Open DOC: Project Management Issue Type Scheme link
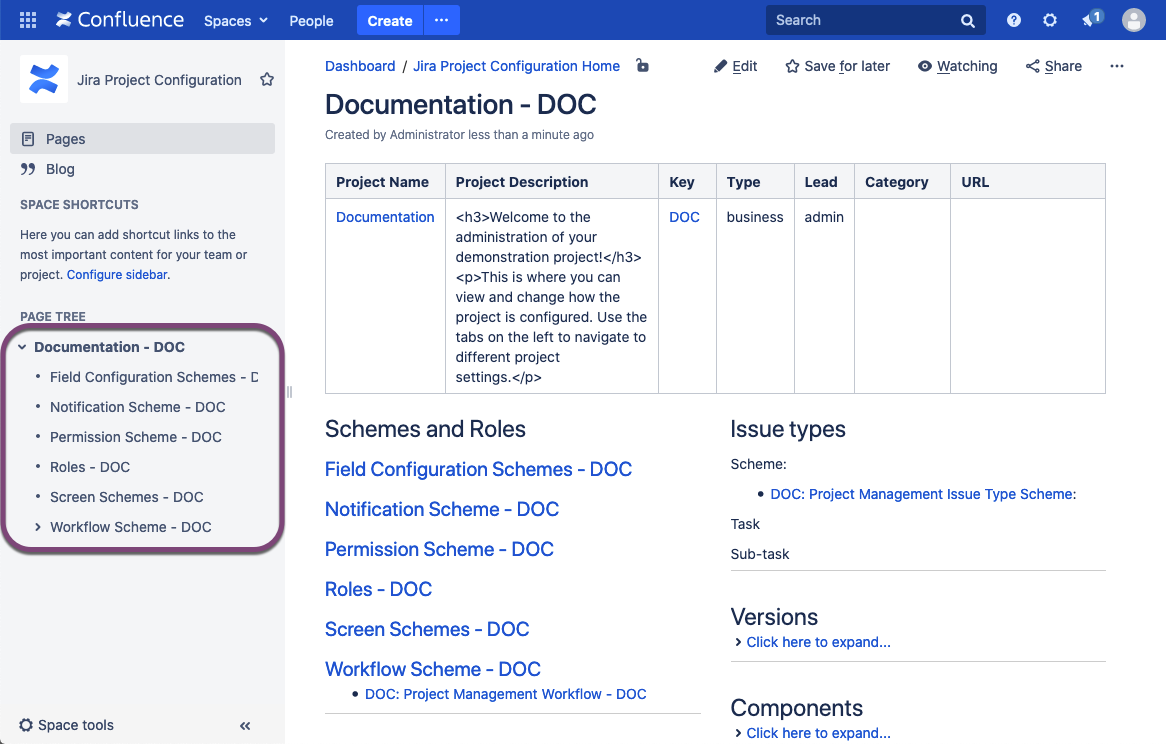The height and width of the screenshot is (744, 1166). click(923, 494)
